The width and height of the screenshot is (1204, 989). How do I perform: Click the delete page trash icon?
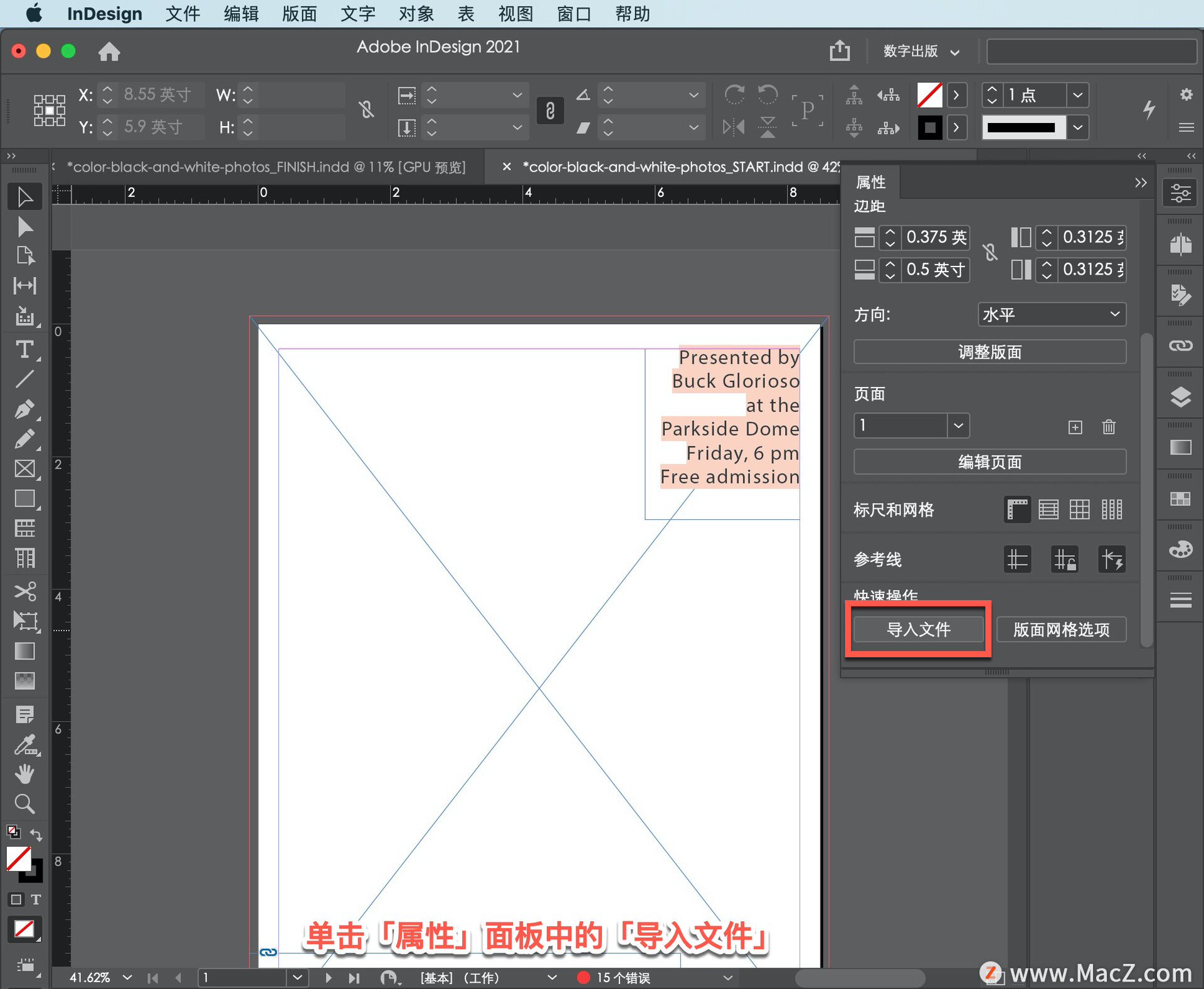click(x=1109, y=427)
